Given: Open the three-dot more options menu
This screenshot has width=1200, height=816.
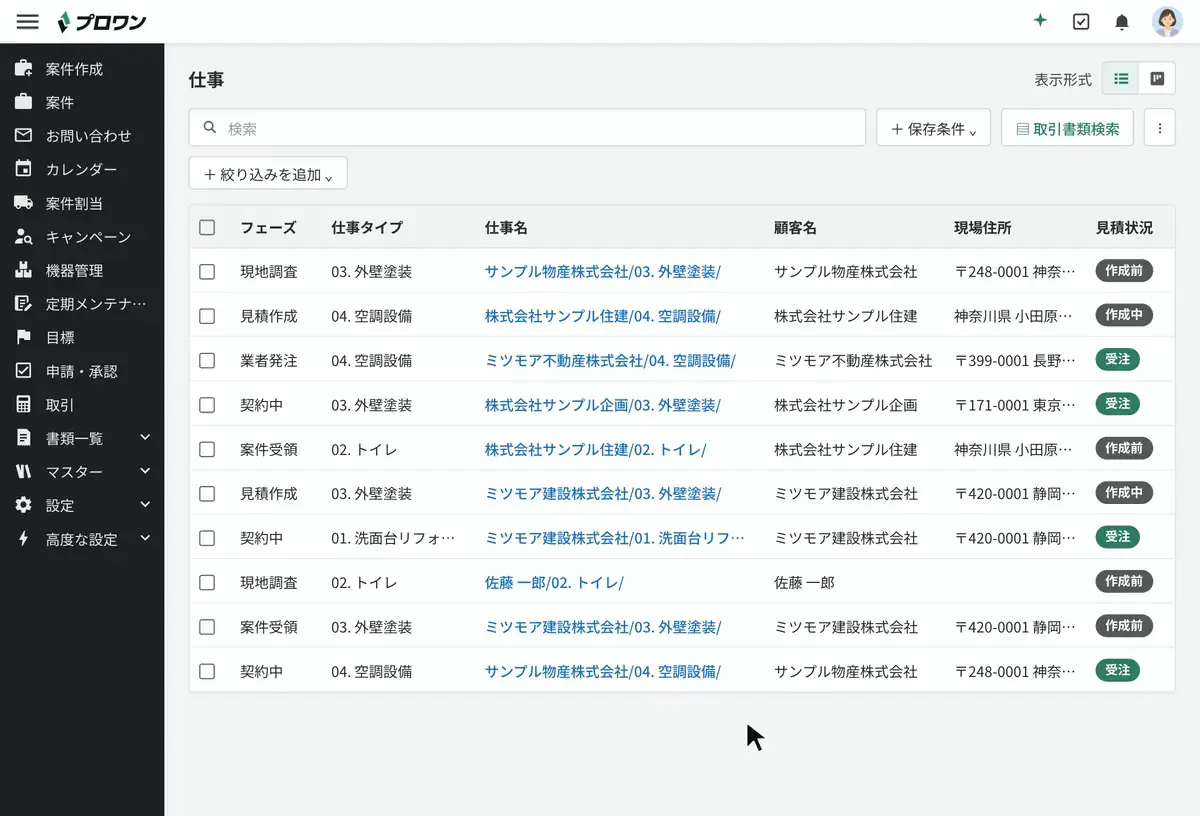Looking at the screenshot, I should [x=1160, y=128].
